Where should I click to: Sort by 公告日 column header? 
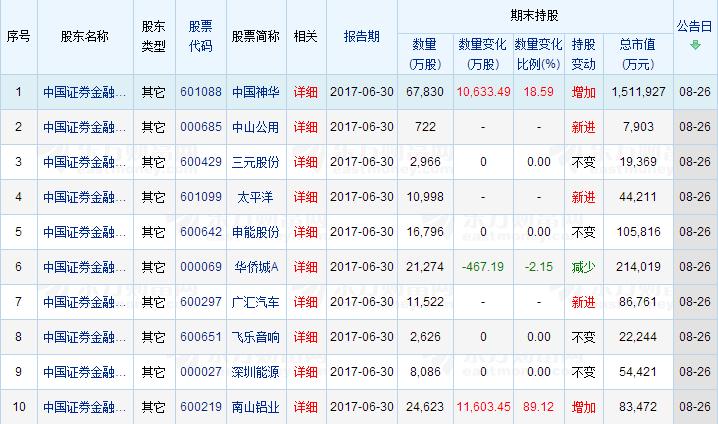(695, 26)
